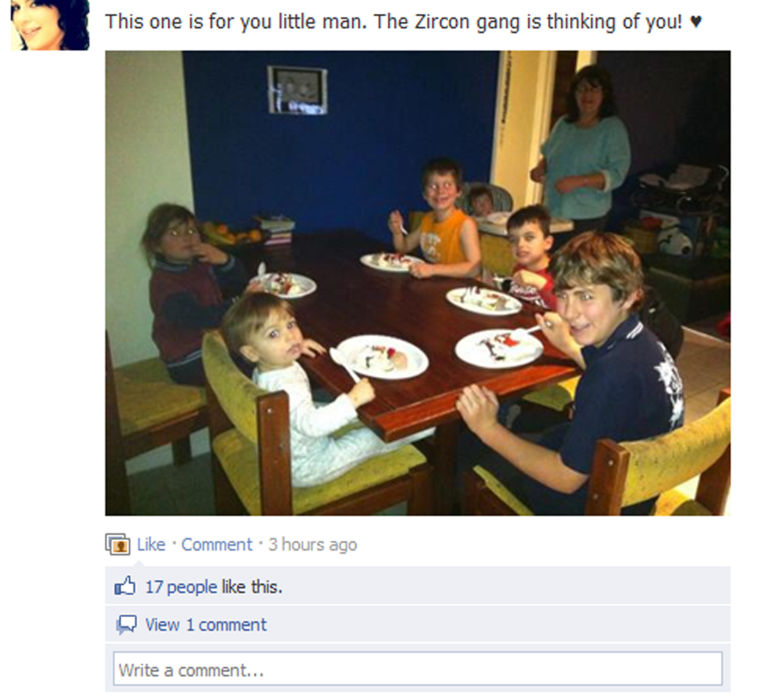The width and height of the screenshot is (760, 699).
Task: Expand 'View 1 comment'
Action: pyautogui.click(x=206, y=624)
